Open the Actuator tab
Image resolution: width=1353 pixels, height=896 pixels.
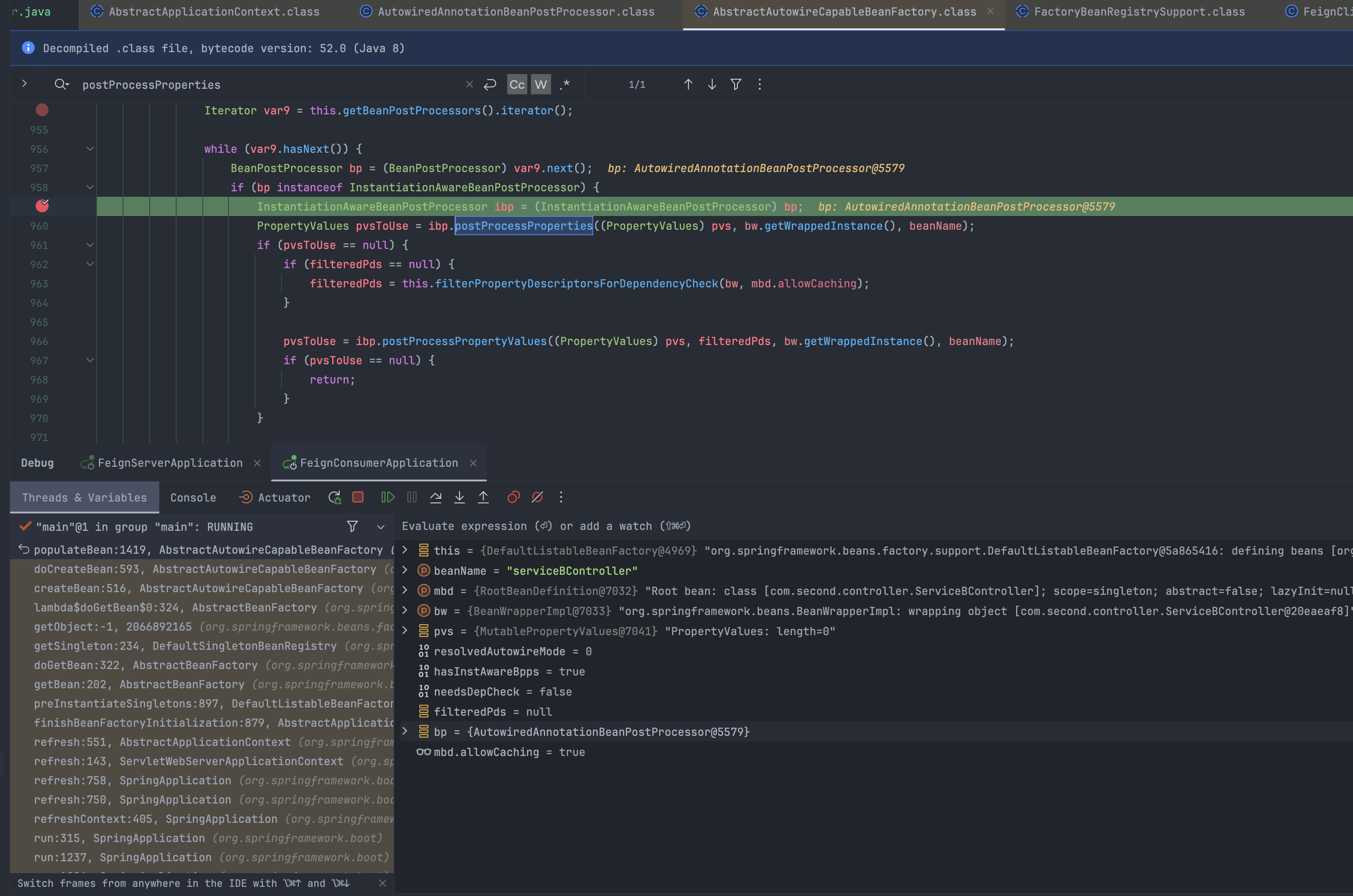tap(276, 498)
